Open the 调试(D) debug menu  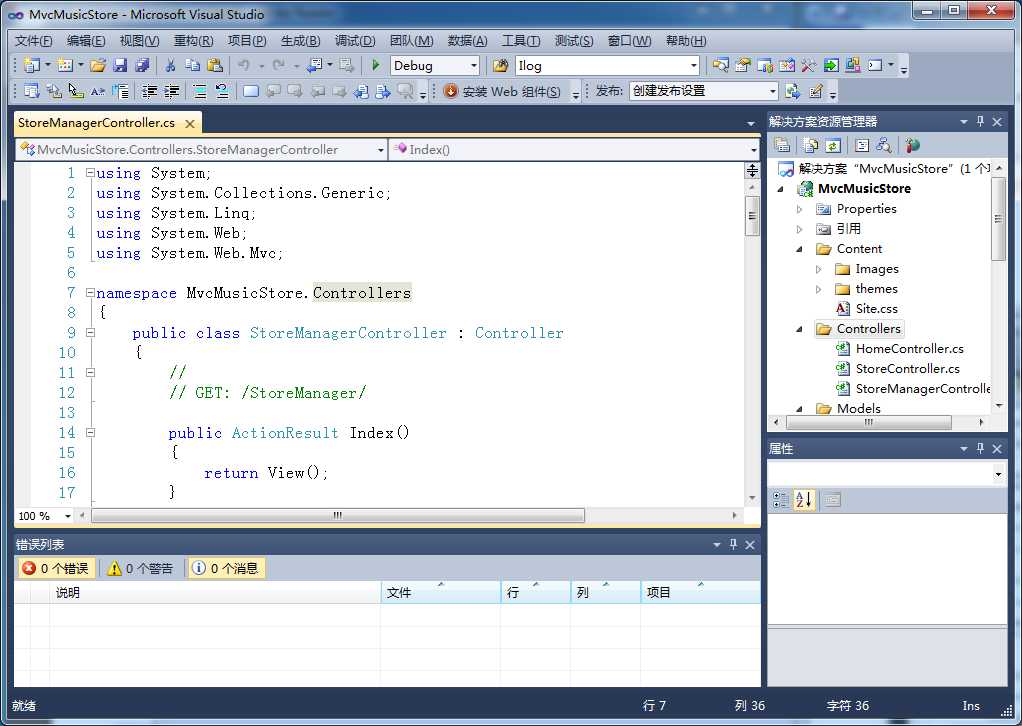click(x=355, y=40)
